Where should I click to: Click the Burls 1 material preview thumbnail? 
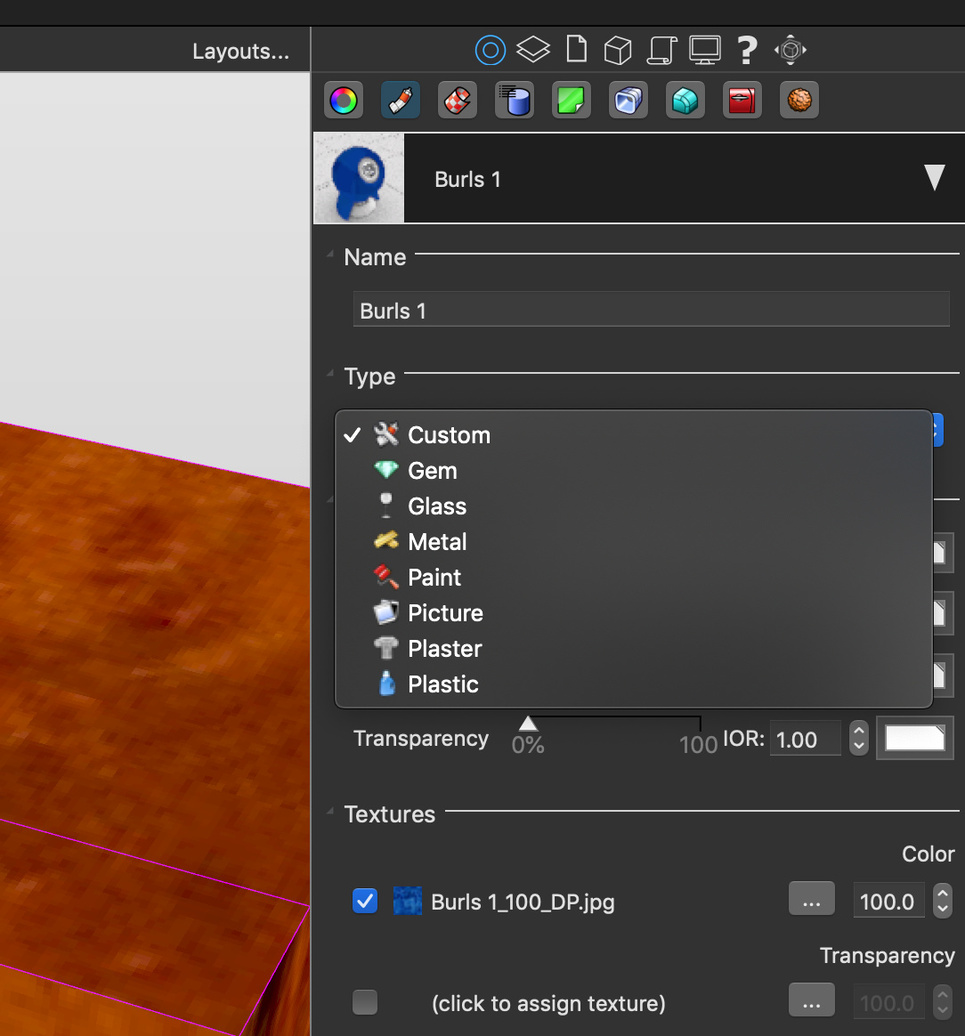359,178
